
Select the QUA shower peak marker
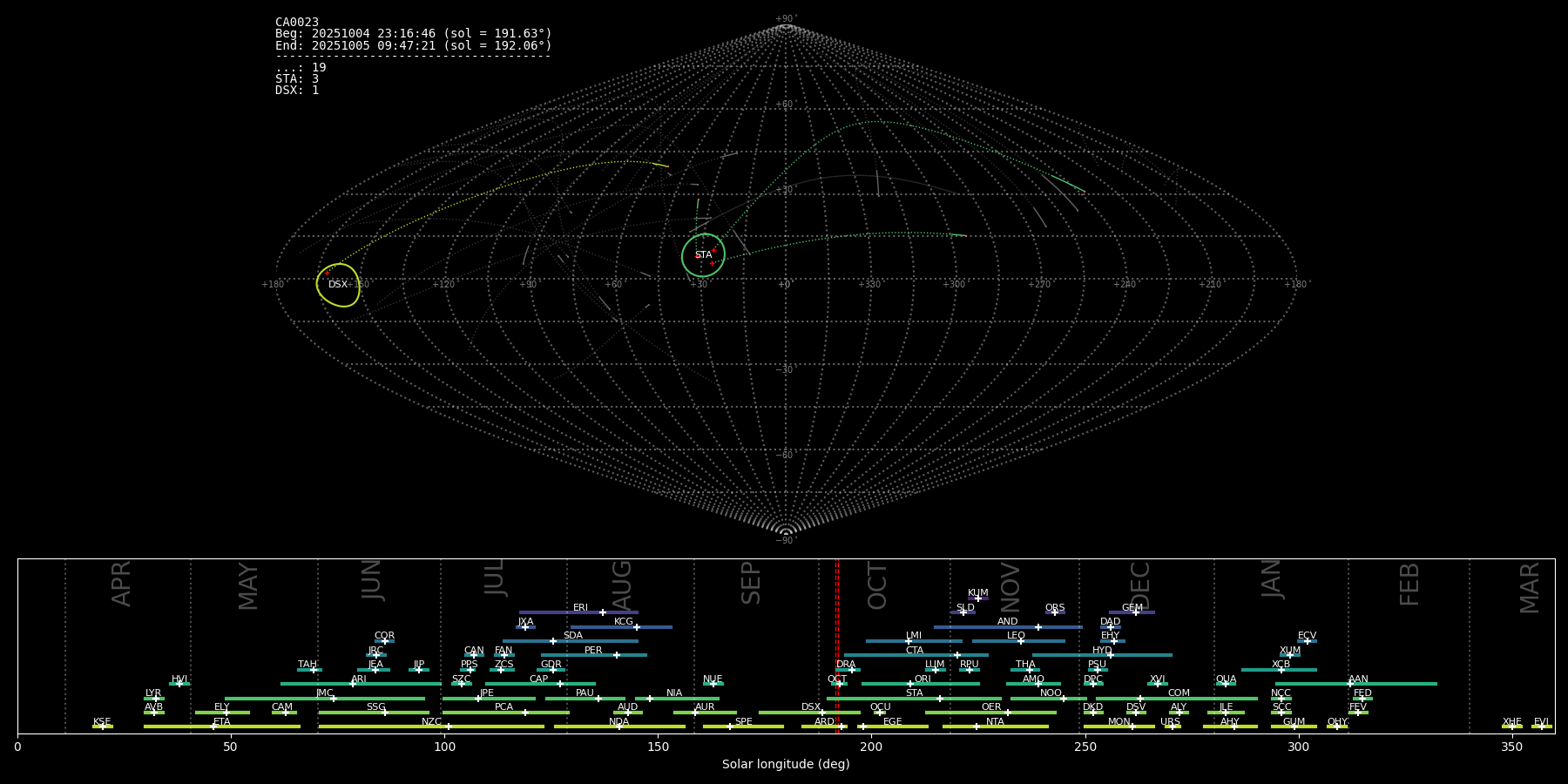pyautogui.click(x=1226, y=684)
